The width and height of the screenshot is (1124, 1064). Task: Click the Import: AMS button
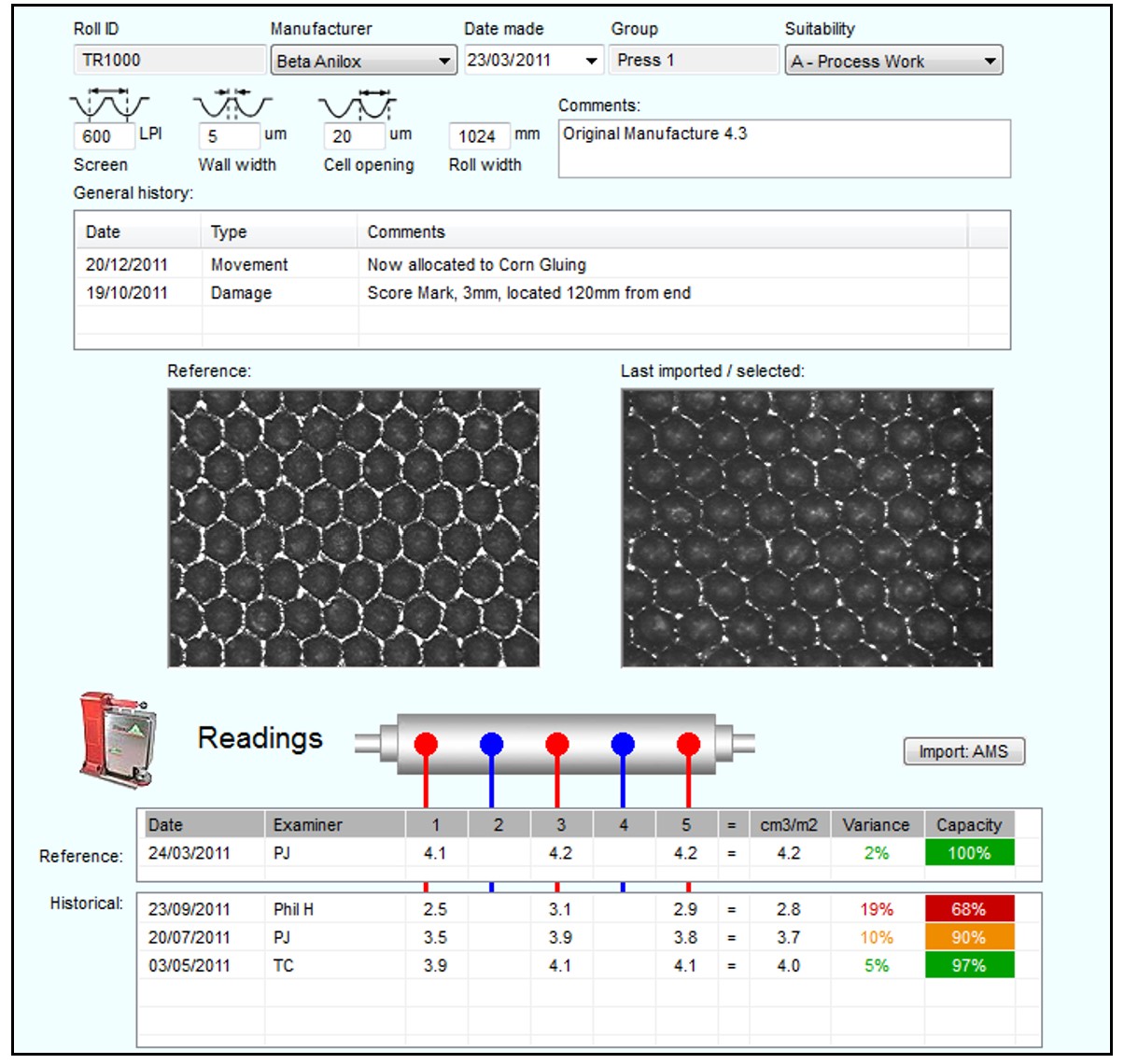coord(962,751)
